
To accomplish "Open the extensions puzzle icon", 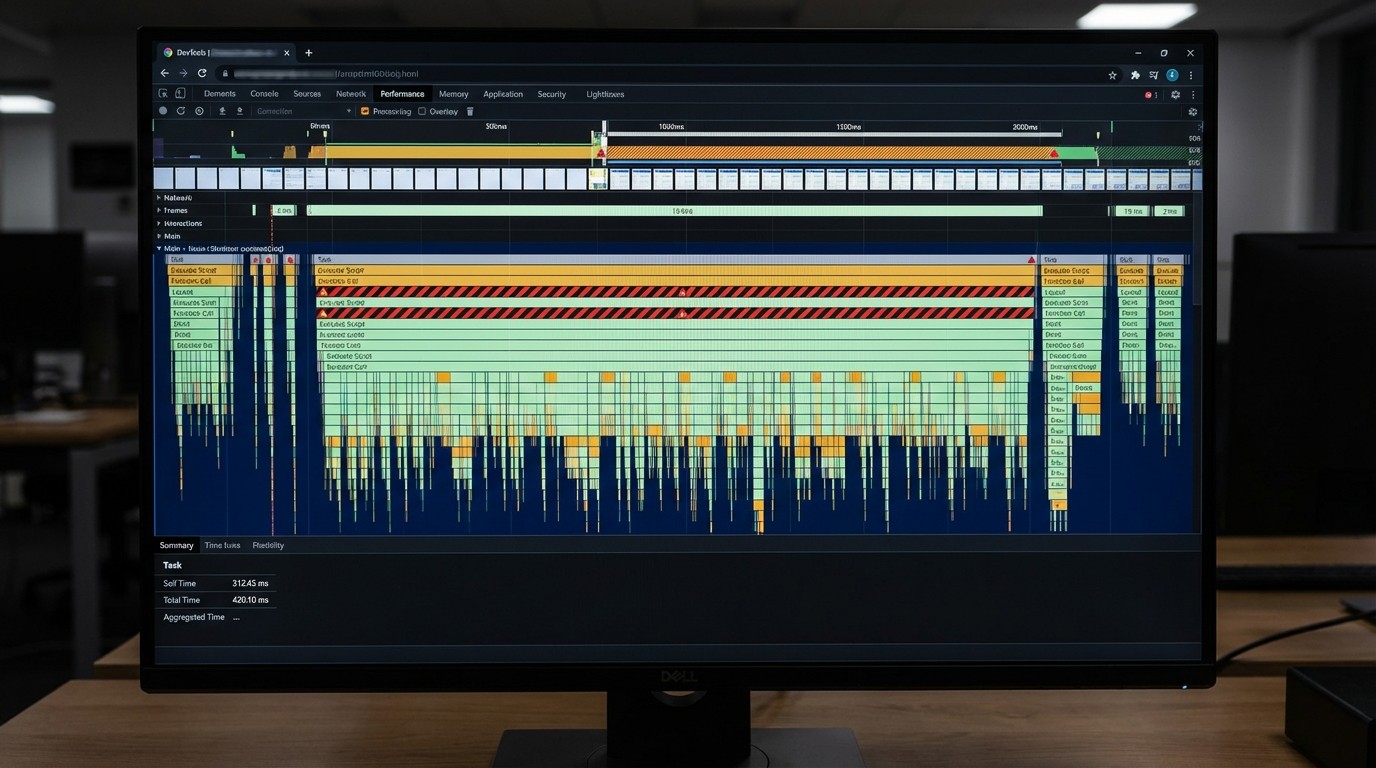I will point(1135,75).
